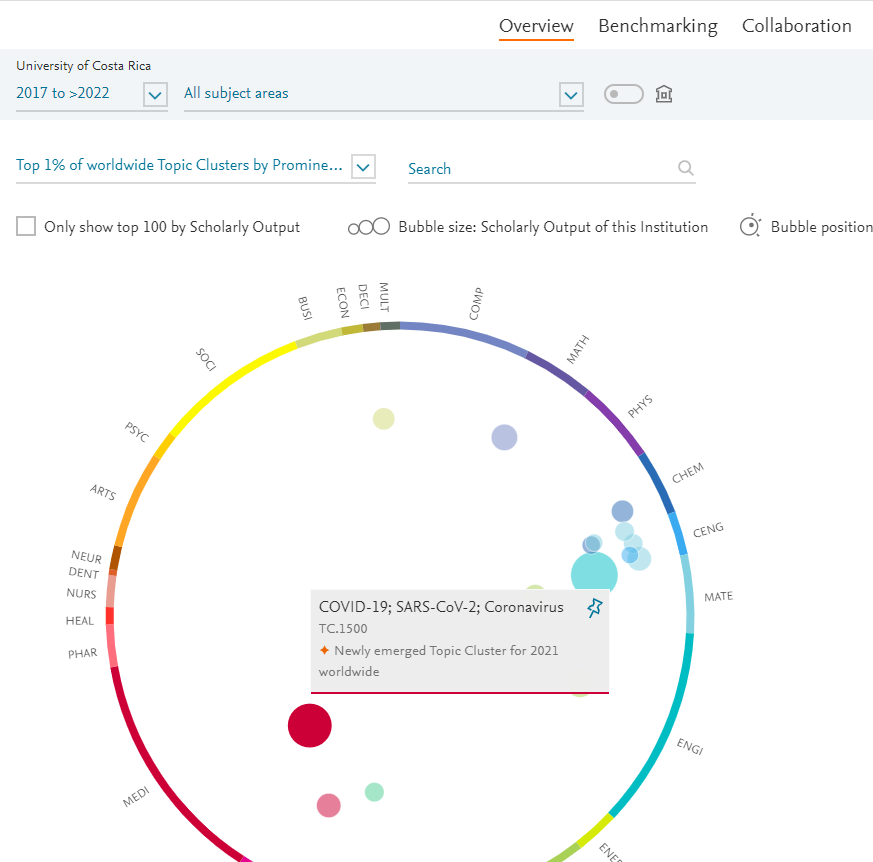The image size is (873, 862).
Task: Click the ECON subject label
Action: click(342, 302)
